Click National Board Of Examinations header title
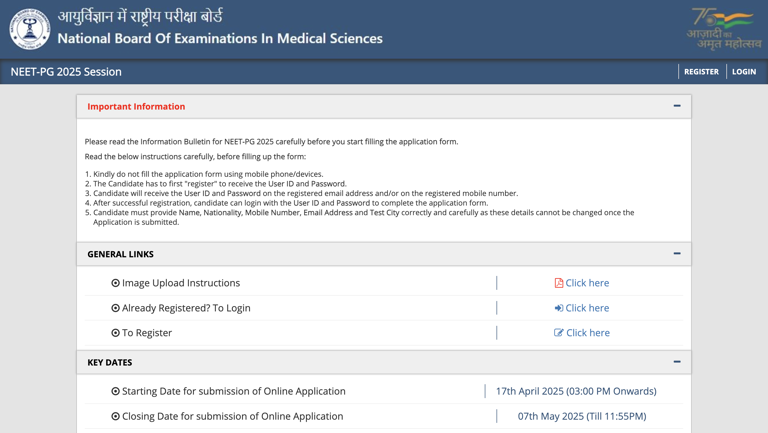This screenshot has height=433, width=768. (x=220, y=39)
